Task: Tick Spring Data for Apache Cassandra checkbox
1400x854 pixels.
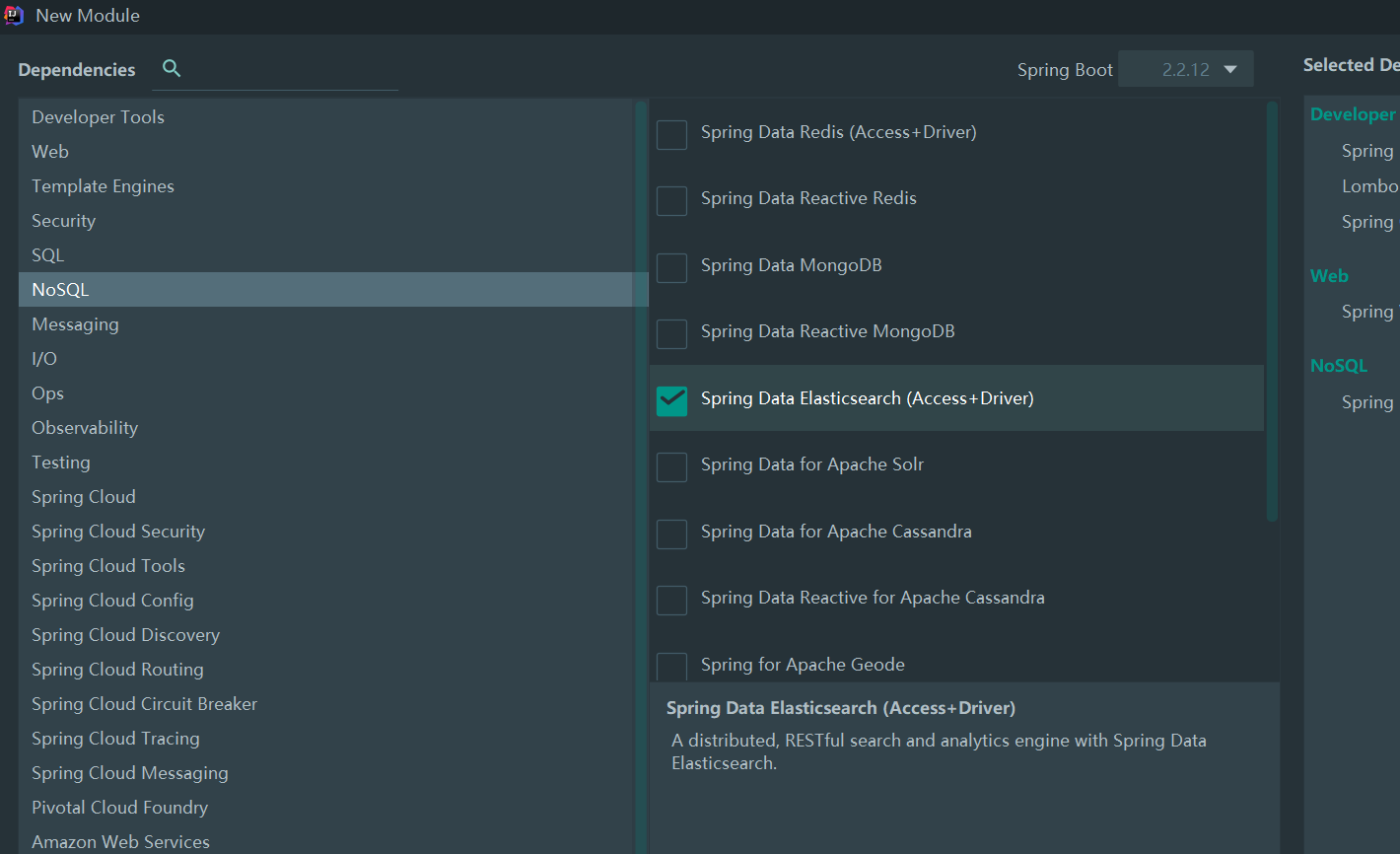Action: click(671, 534)
